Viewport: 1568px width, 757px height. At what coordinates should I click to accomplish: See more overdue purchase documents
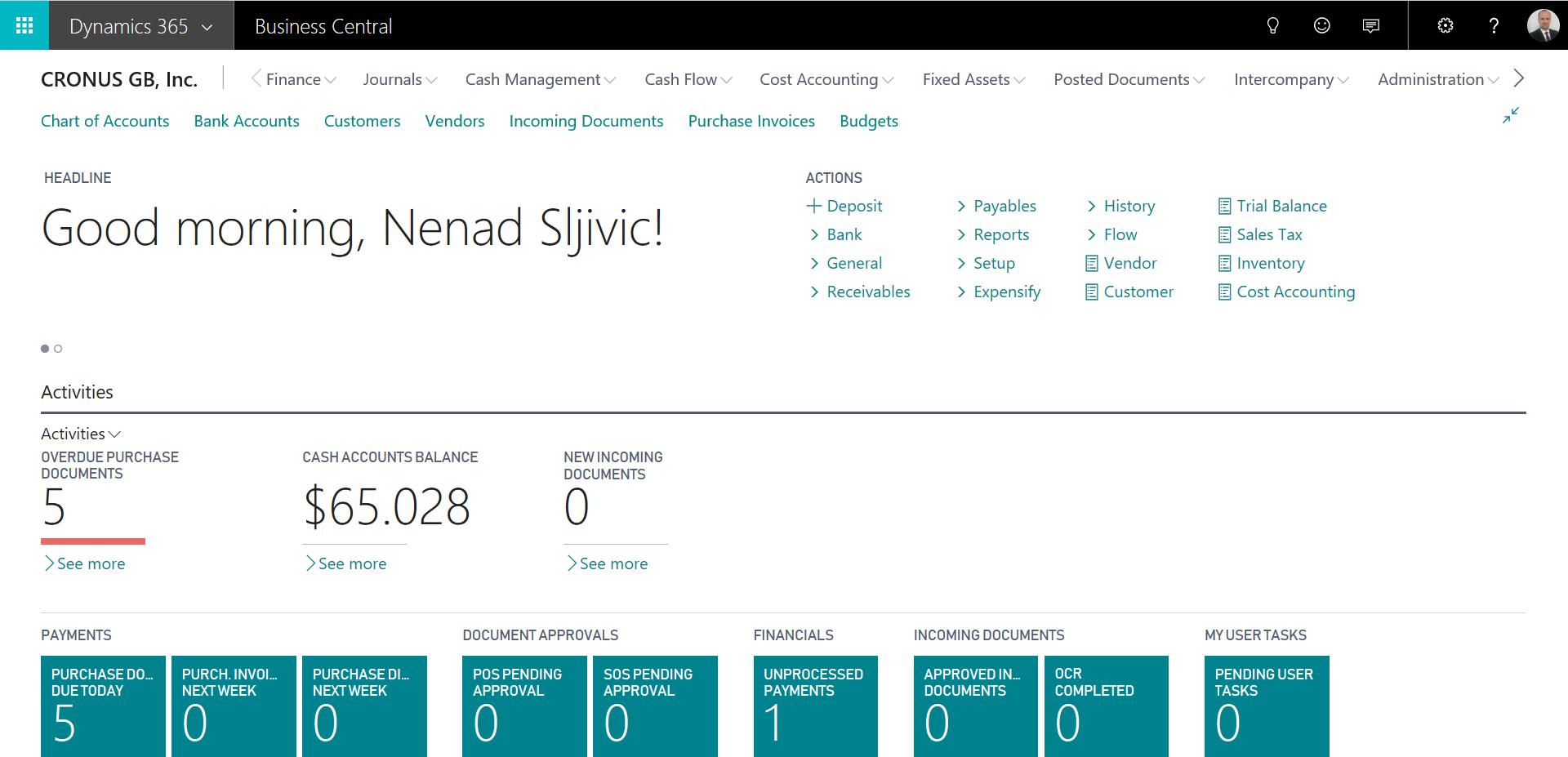pyautogui.click(x=84, y=563)
